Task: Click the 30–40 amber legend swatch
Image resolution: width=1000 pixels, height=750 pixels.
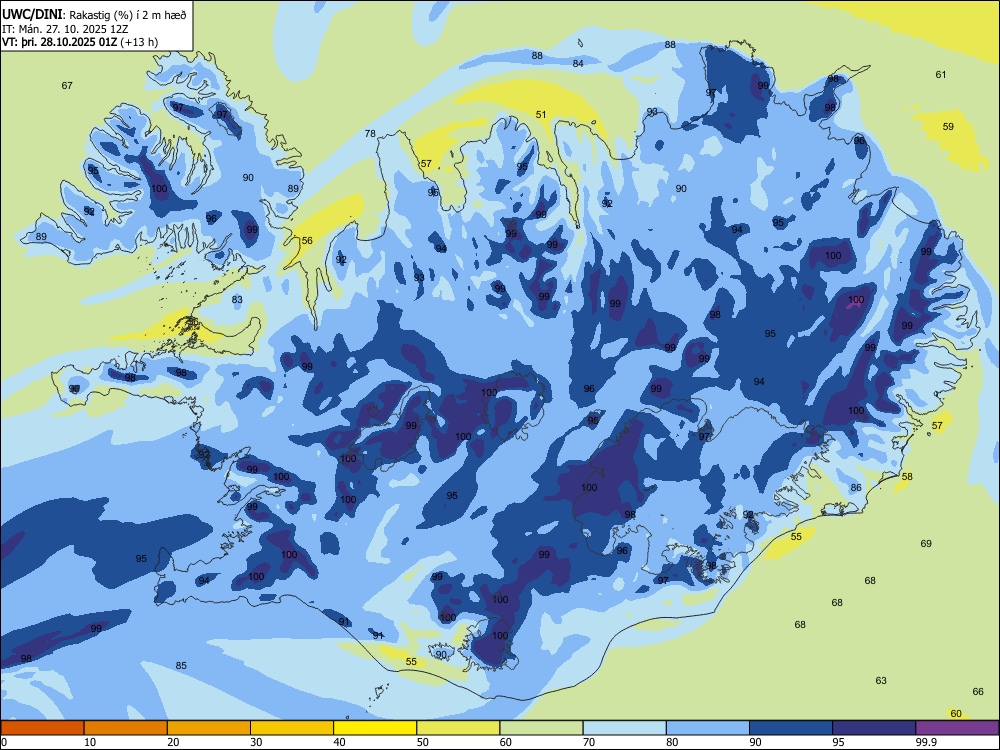Action: 292,728
